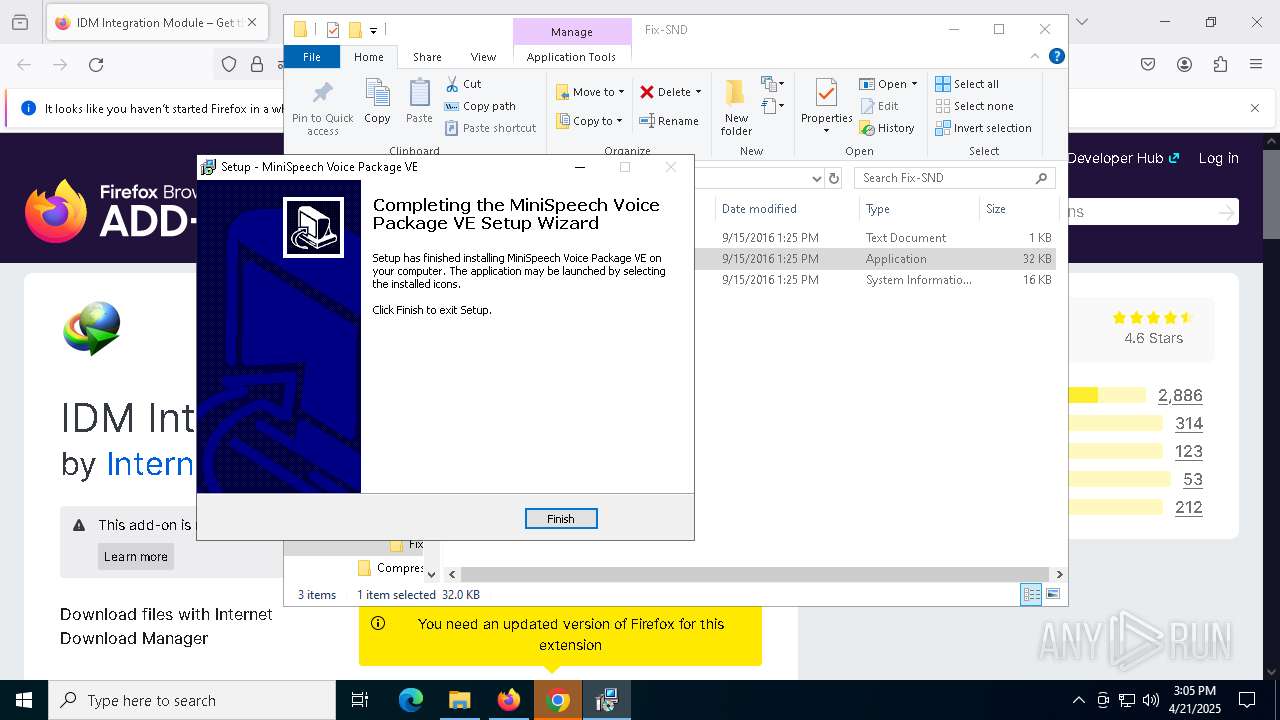Dismiss the Firefox notification bar
Viewport: 1280px width, 720px height.
coord(1255,108)
